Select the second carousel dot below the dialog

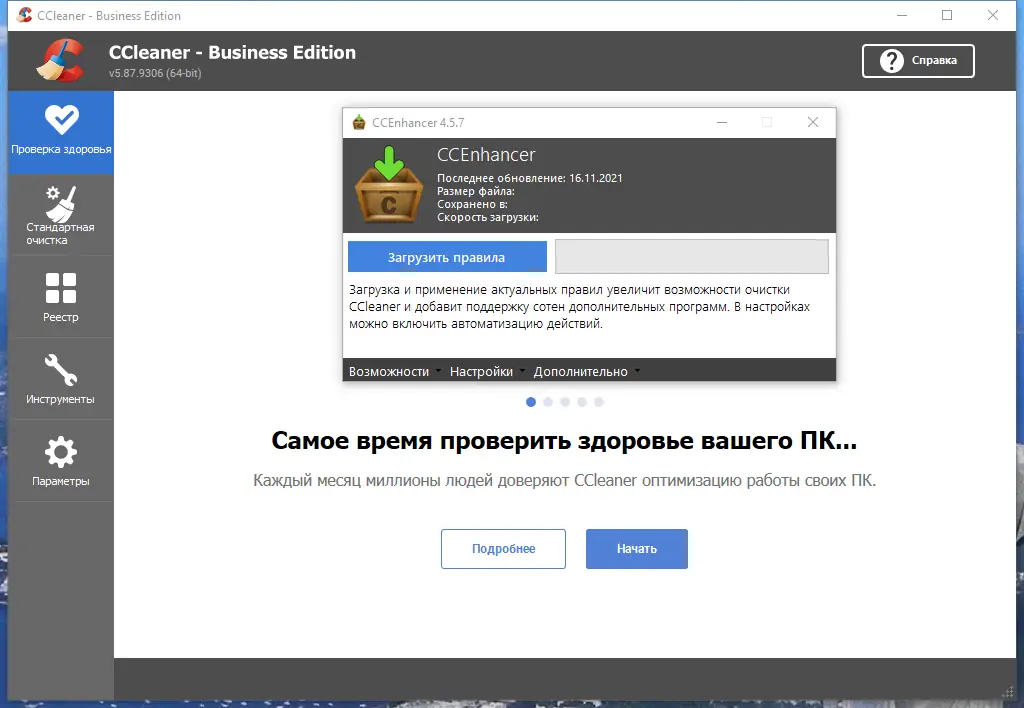[x=548, y=401]
